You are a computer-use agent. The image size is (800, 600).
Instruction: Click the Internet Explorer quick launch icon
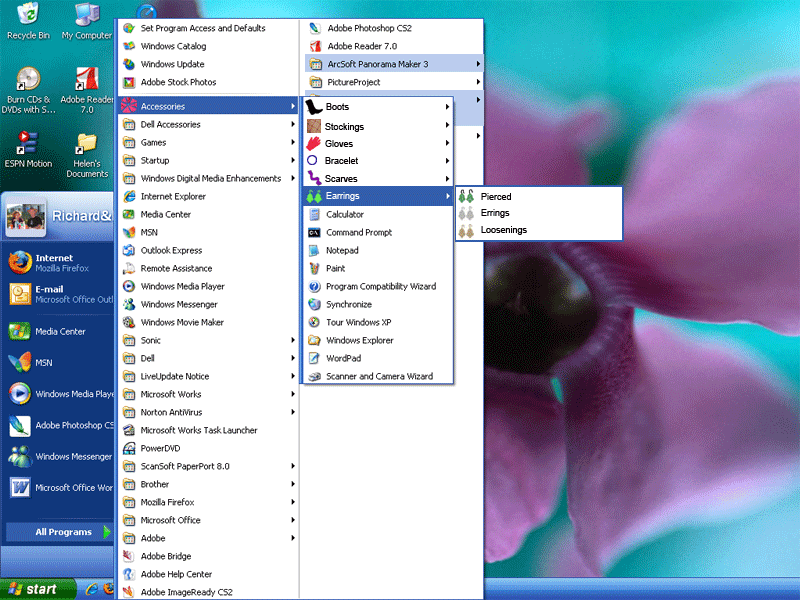92,589
